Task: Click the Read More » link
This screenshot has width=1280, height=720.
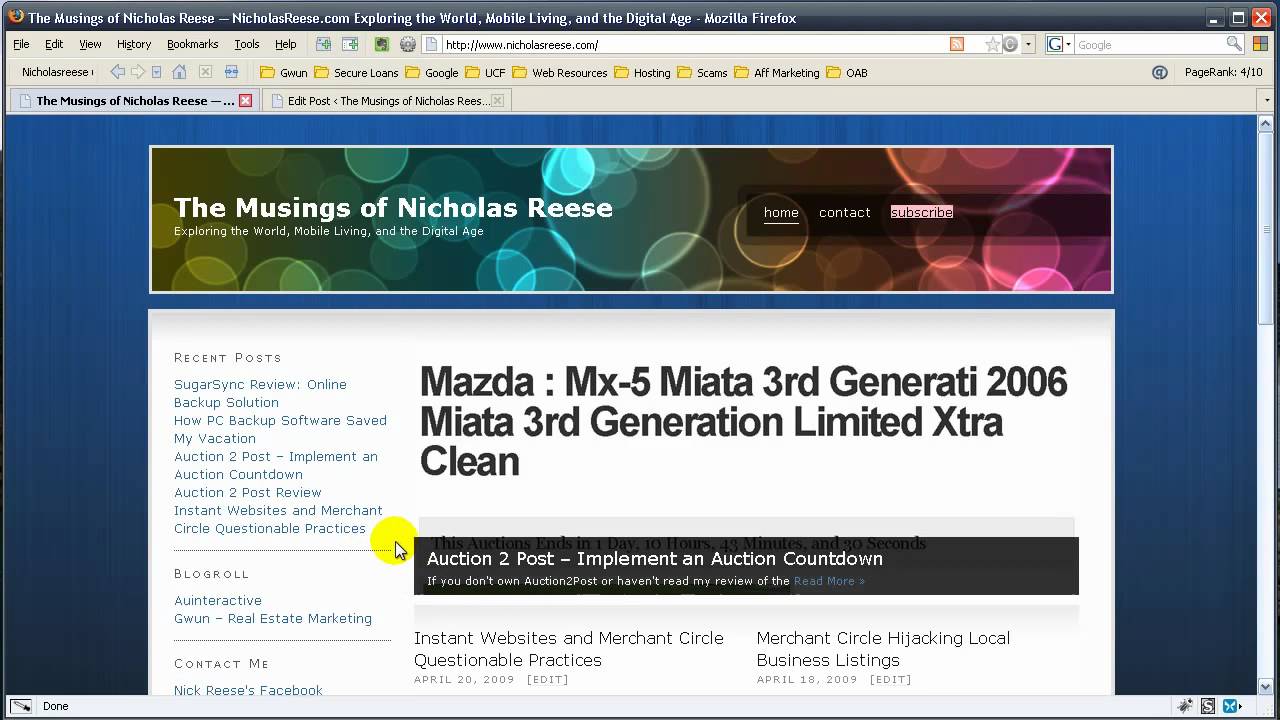Action: tap(829, 581)
